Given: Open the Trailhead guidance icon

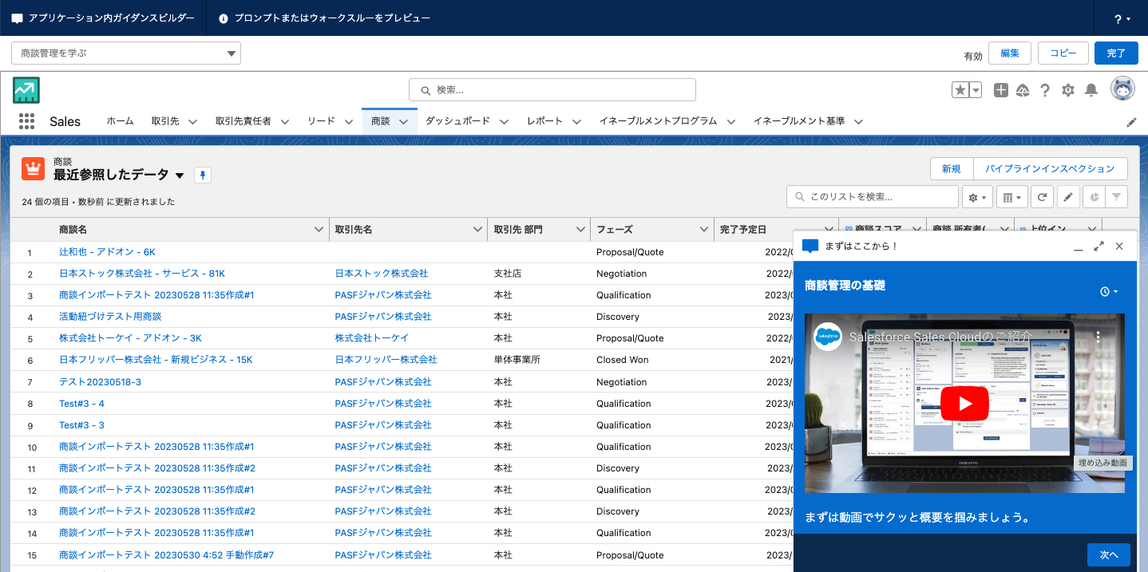Looking at the screenshot, I should tap(1023, 90).
